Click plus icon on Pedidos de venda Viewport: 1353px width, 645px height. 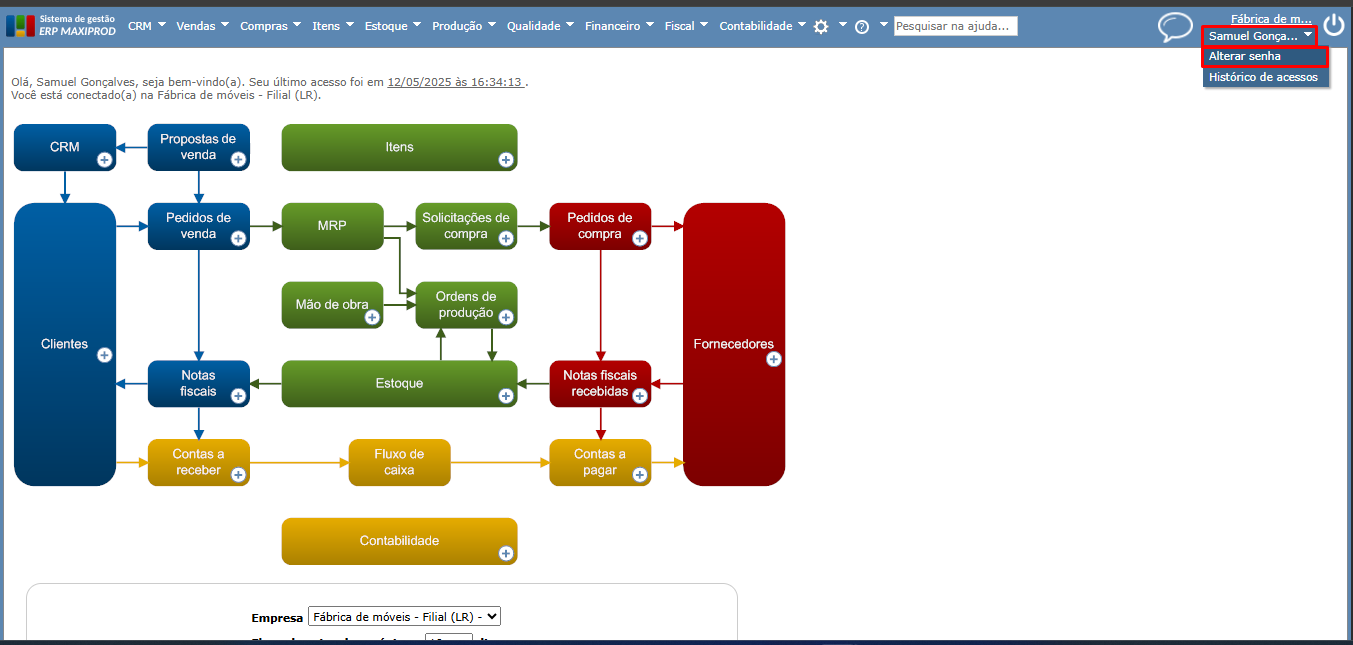[238, 238]
